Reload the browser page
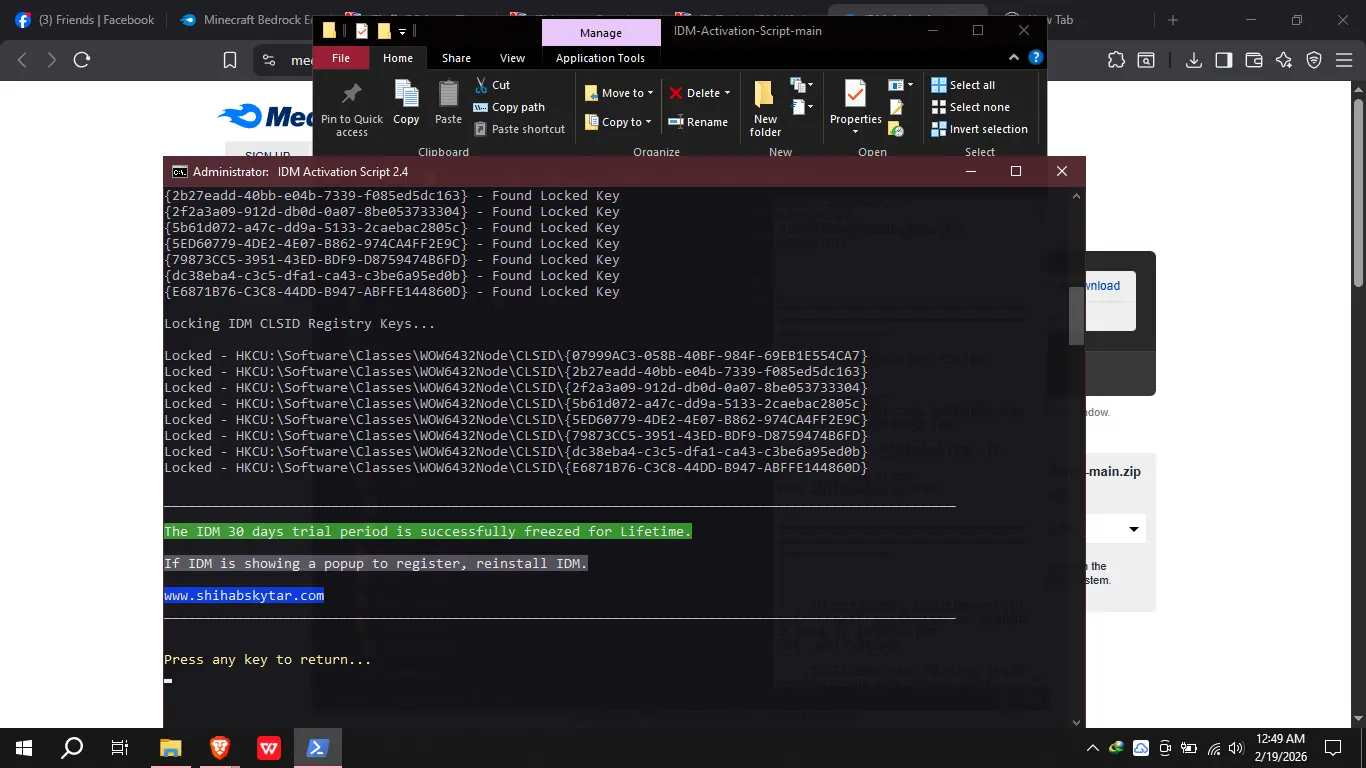1366x768 pixels. point(83,60)
